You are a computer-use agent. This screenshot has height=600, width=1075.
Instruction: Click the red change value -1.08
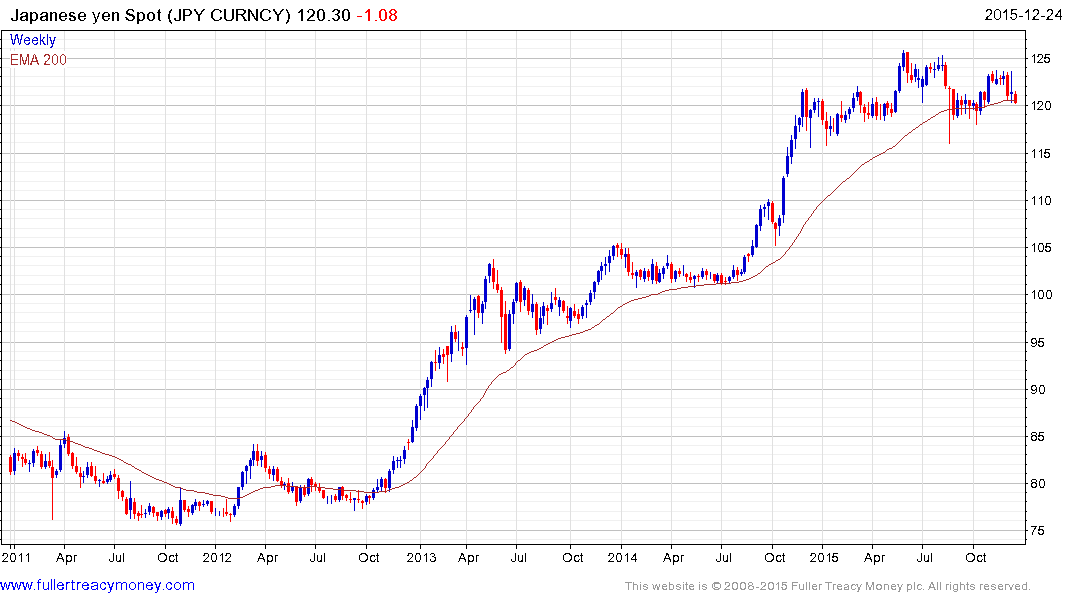coord(376,15)
